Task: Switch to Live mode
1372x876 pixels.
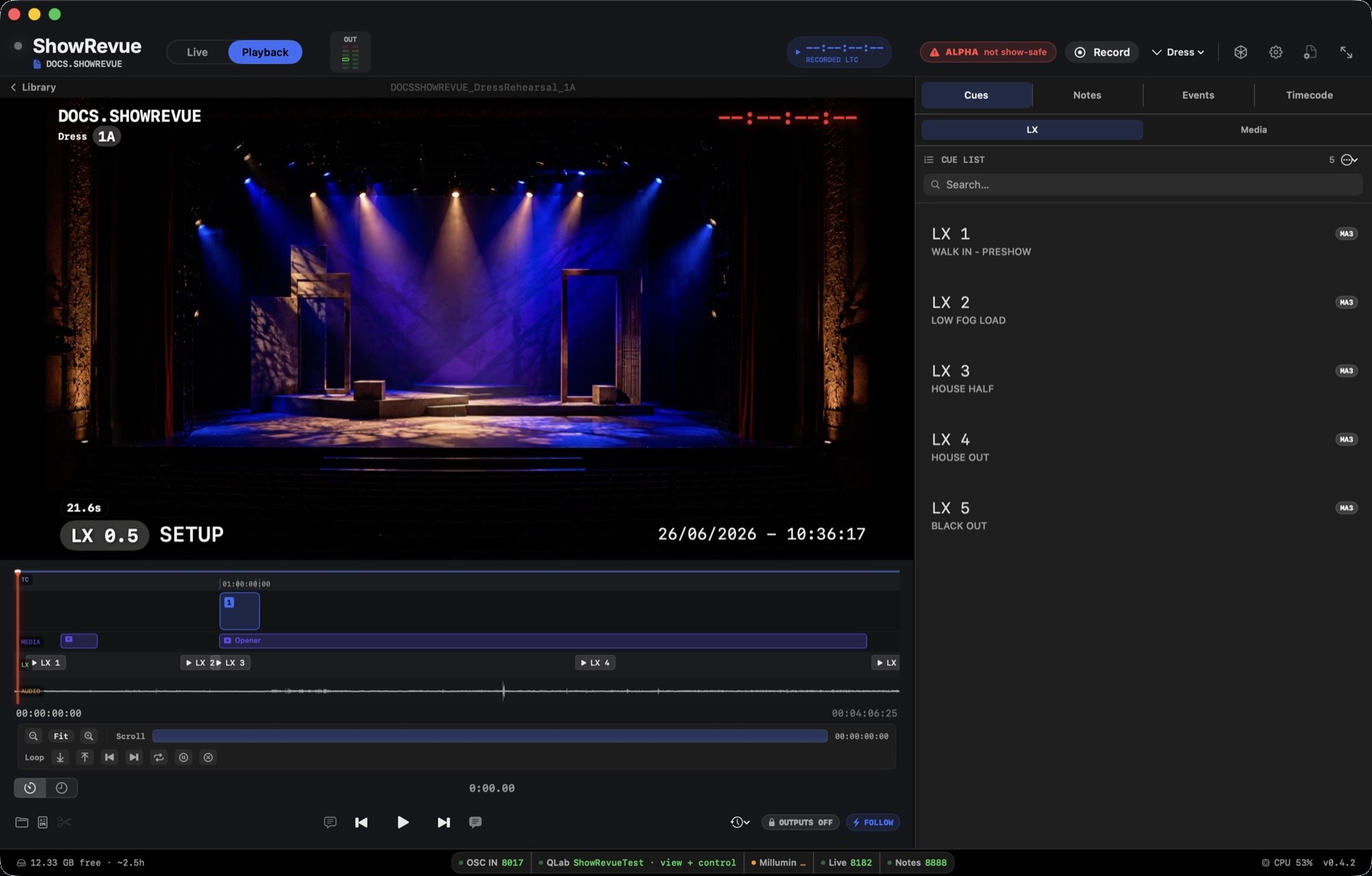Action: (197, 52)
